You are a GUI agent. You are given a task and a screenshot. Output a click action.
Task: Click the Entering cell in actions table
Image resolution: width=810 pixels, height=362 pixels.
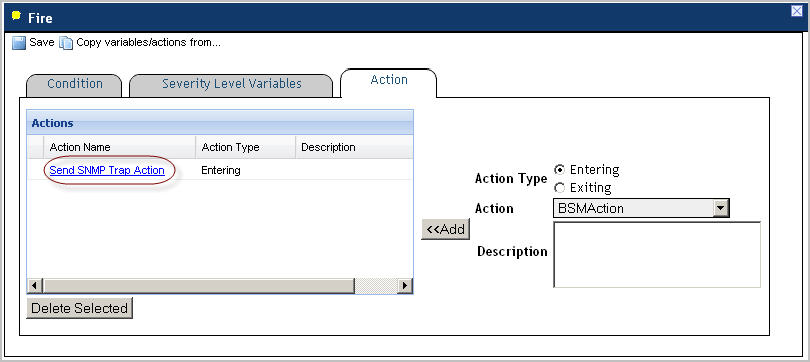221,170
